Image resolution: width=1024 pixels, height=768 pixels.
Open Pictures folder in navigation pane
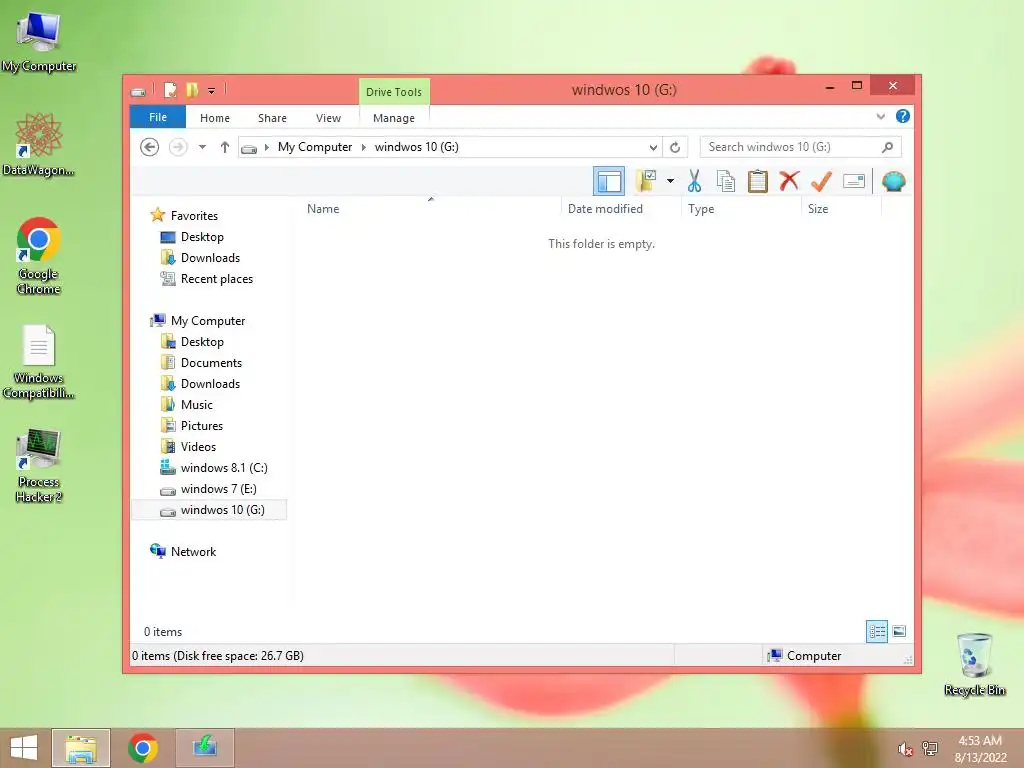click(201, 426)
